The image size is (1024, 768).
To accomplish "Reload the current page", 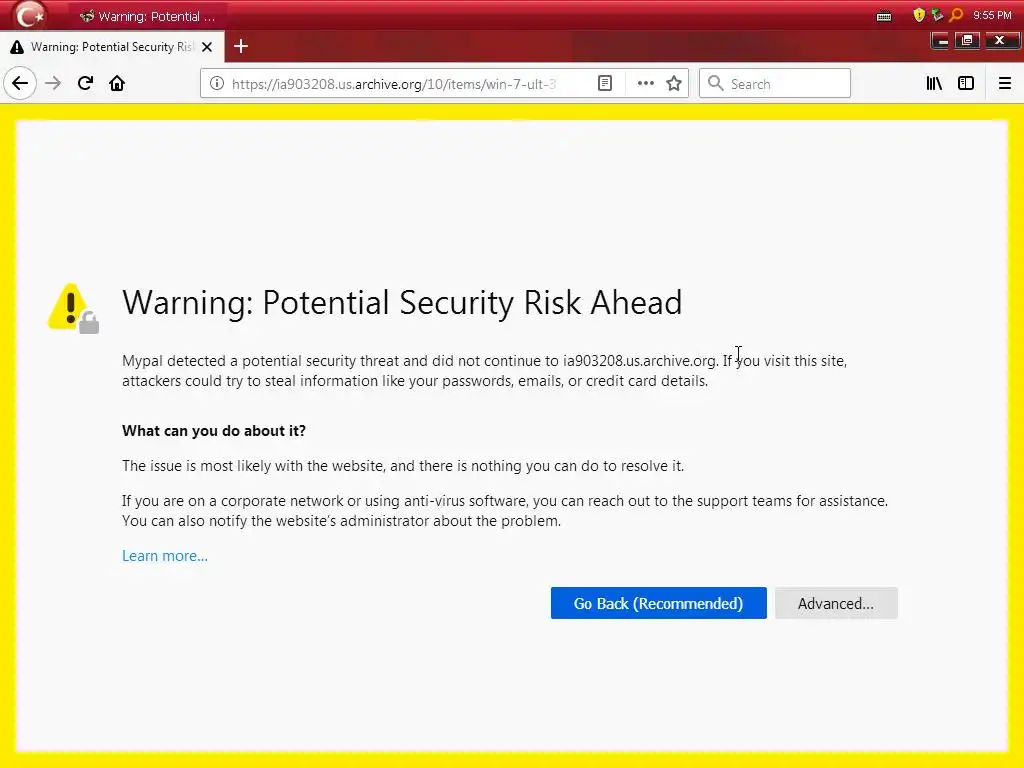I will click(x=85, y=84).
